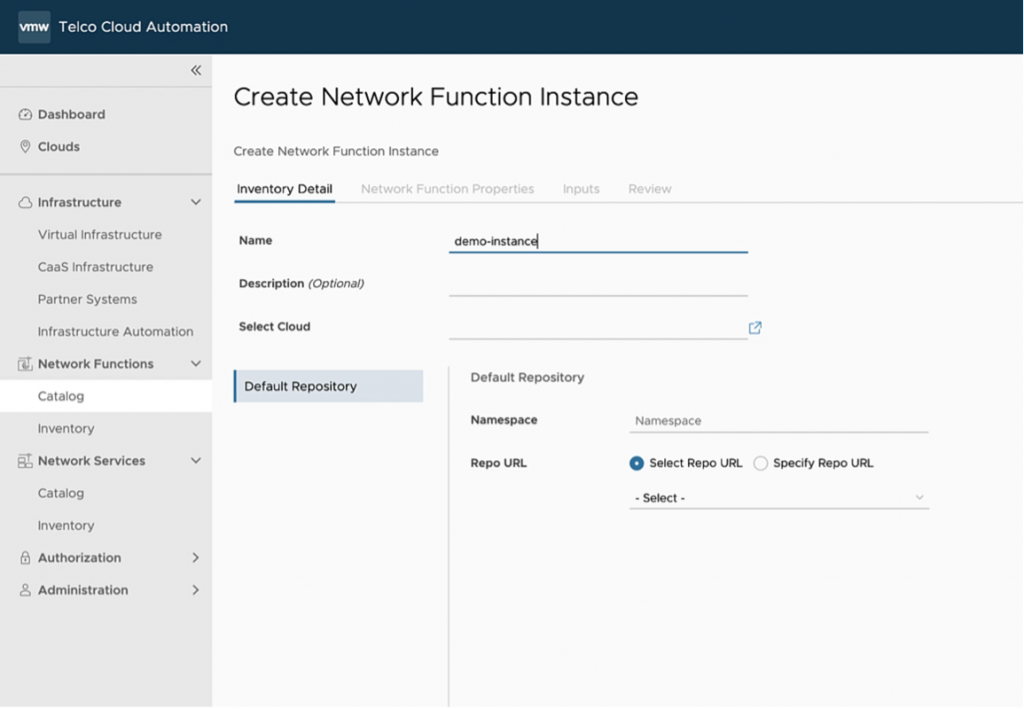Choose the Select Repo URL radio button
Screen dimensions: 1024x709
click(636, 463)
